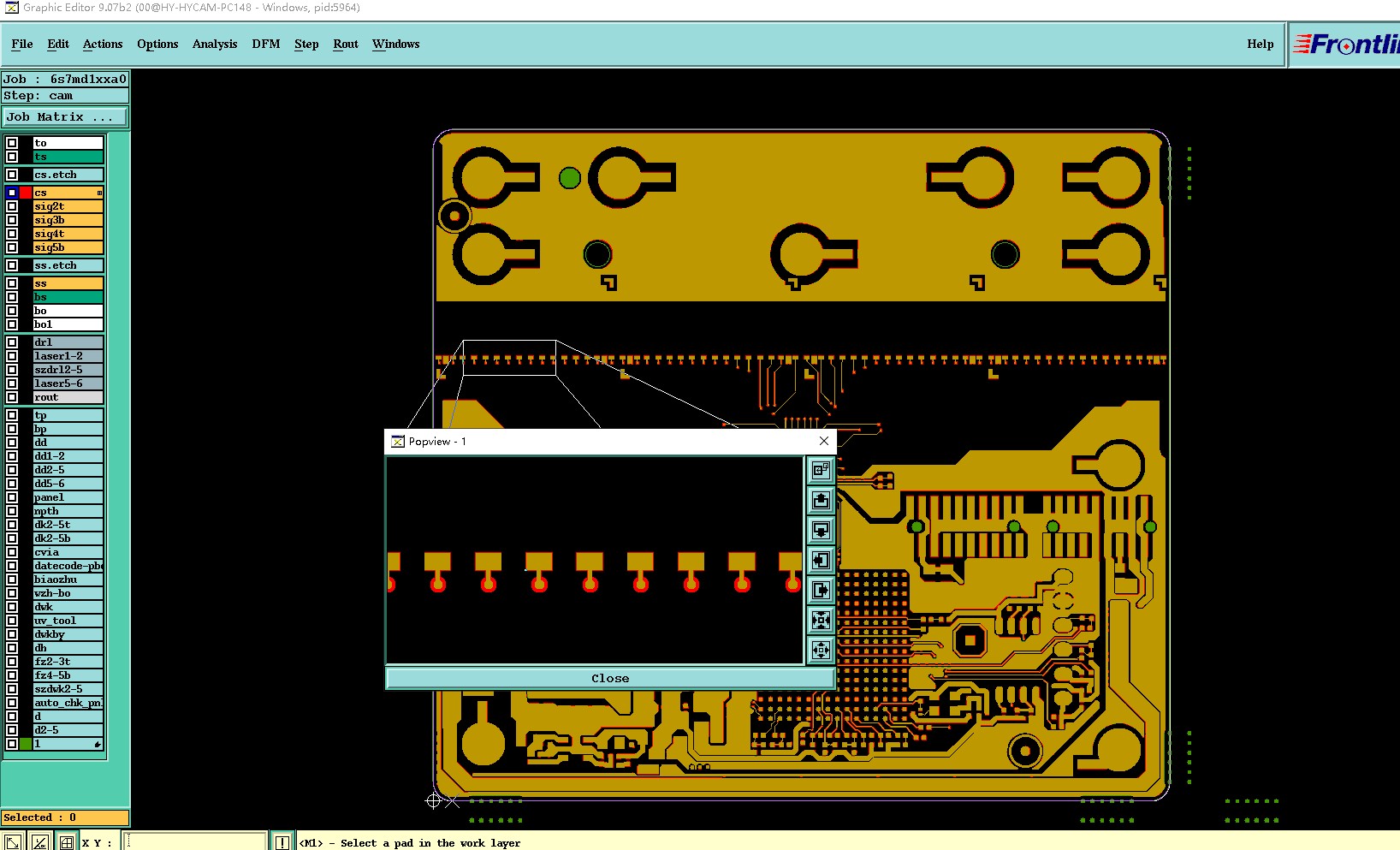Toggle display checkbox for rout layer
This screenshot has height=850, width=1400.
pyautogui.click(x=12, y=397)
